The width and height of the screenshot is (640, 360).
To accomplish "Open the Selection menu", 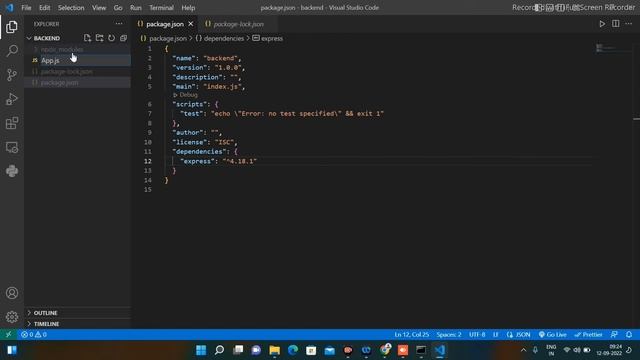I will 71,8.
